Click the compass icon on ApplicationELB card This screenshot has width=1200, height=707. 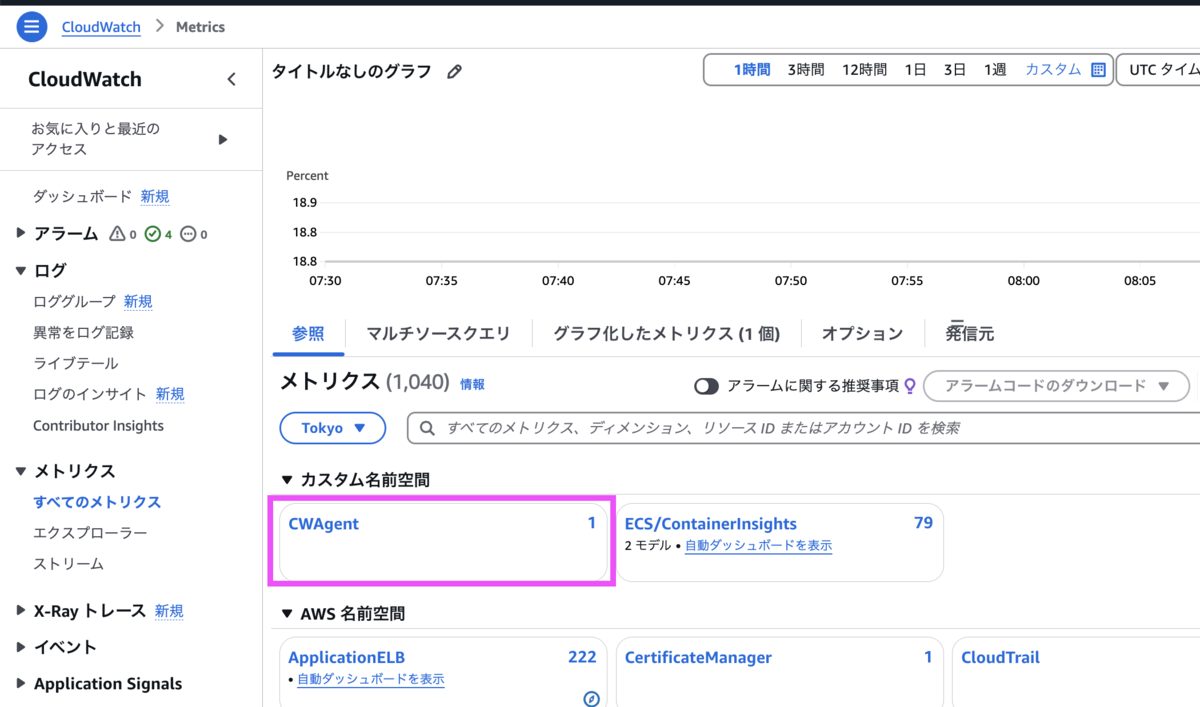[x=591, y=698]
